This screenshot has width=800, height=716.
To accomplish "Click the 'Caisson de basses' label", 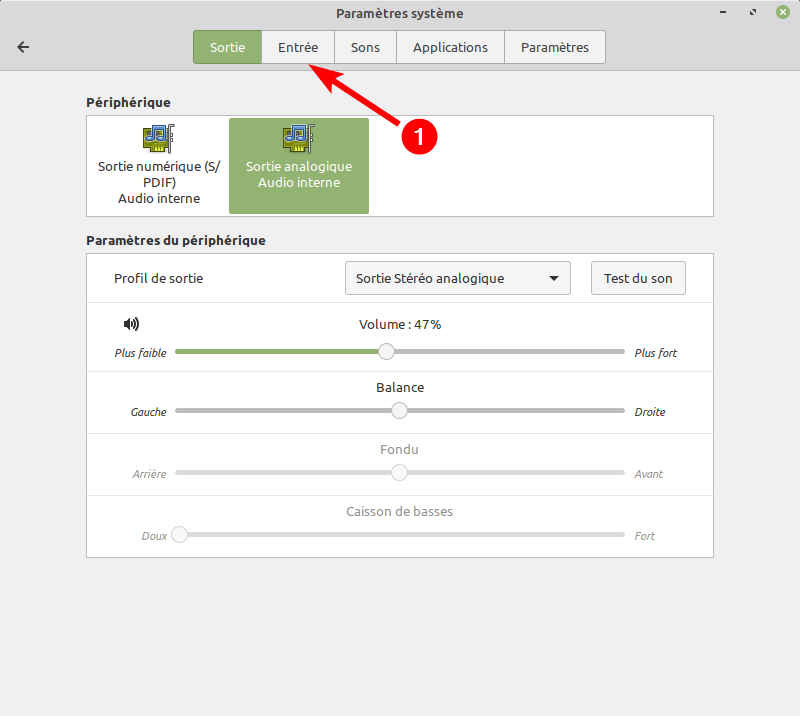I will pyautogui.click(x=399, y=512).
